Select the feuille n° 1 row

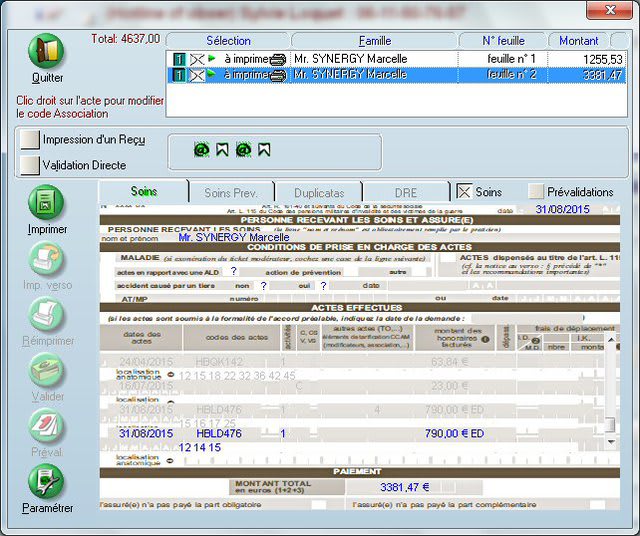(x=400, y=59)
